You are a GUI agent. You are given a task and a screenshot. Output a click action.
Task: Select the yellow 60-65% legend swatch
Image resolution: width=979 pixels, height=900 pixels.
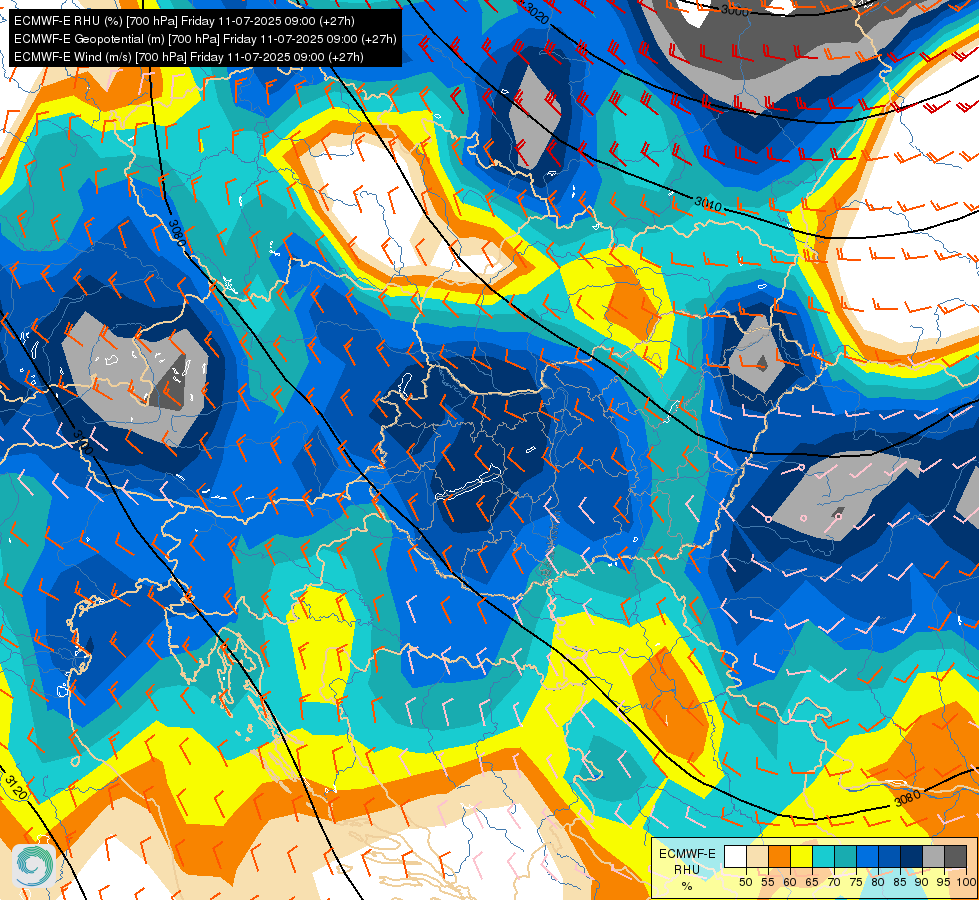[801, 856]
